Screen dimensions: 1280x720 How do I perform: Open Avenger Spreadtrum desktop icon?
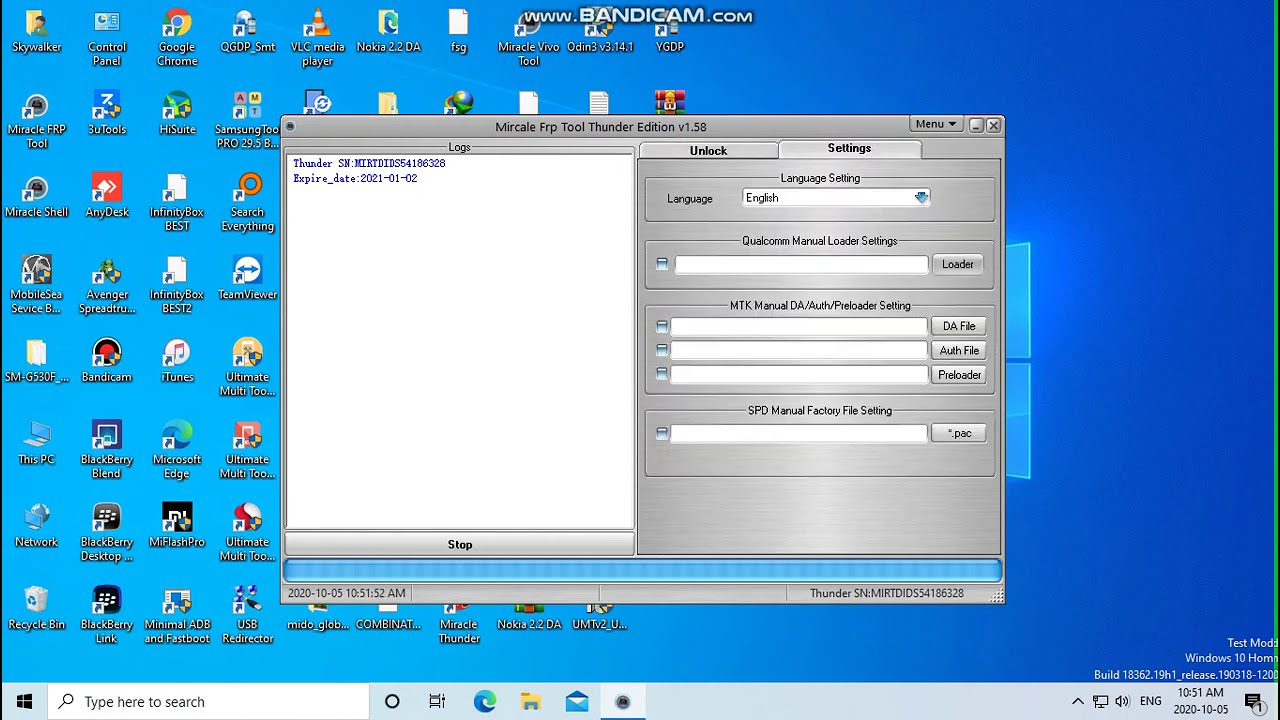tap(107, 286)
